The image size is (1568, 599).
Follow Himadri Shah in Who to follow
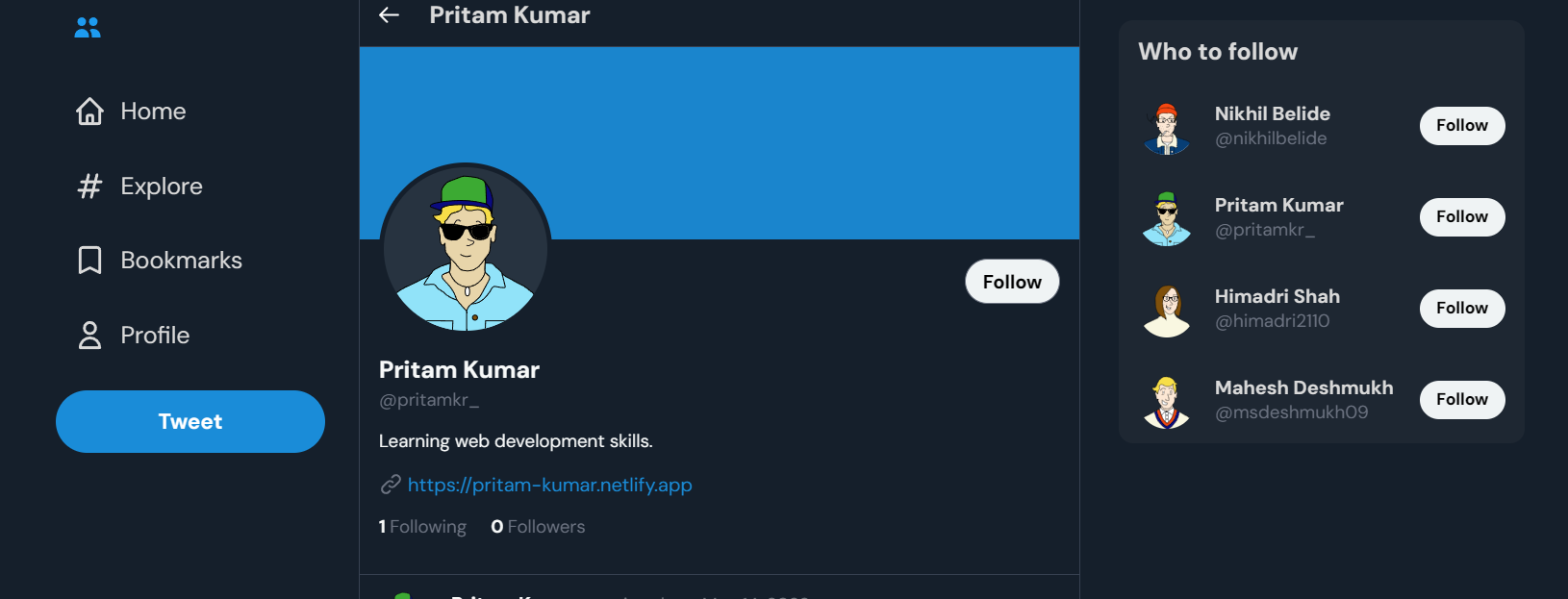(x=1462, y=309)
